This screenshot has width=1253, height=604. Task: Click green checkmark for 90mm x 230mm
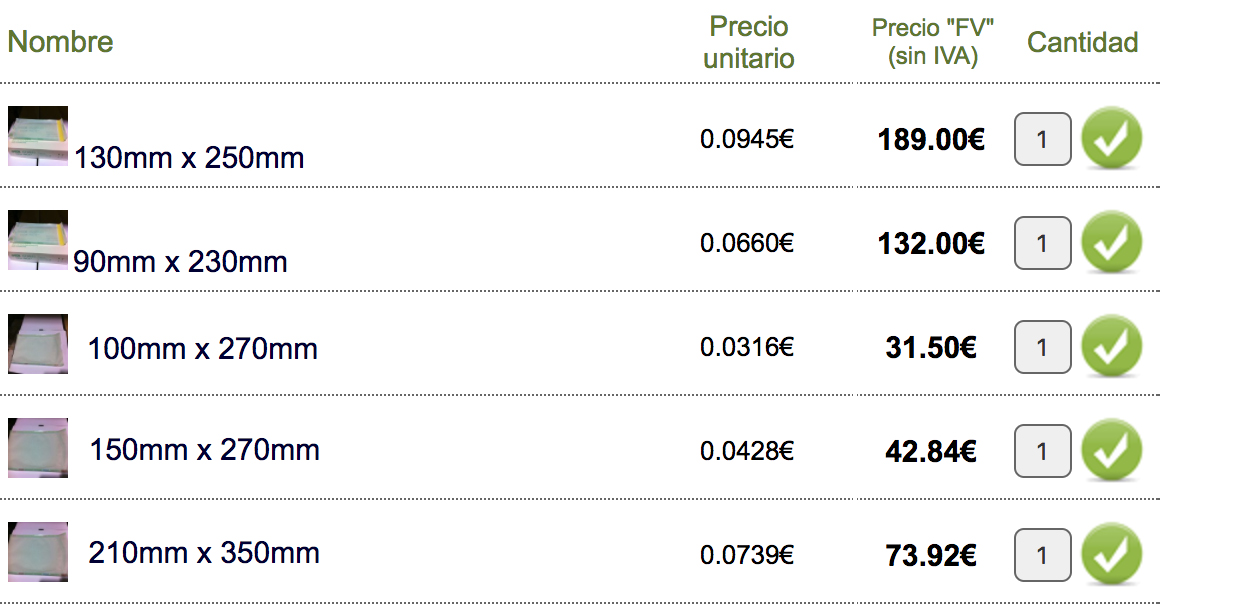(x=1111, y=242)
